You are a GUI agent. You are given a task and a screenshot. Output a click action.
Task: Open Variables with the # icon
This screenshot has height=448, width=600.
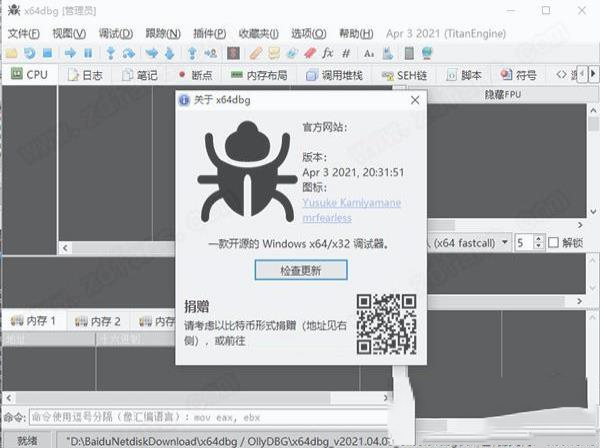click(x=346, y=53)
